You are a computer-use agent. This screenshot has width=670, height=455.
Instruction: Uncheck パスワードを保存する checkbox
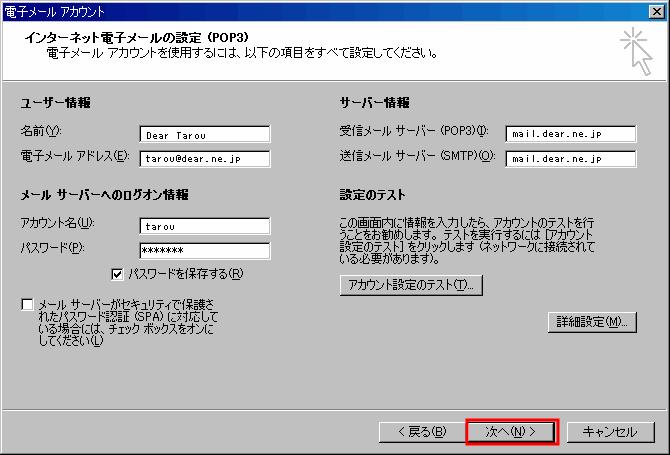point(117,274)
